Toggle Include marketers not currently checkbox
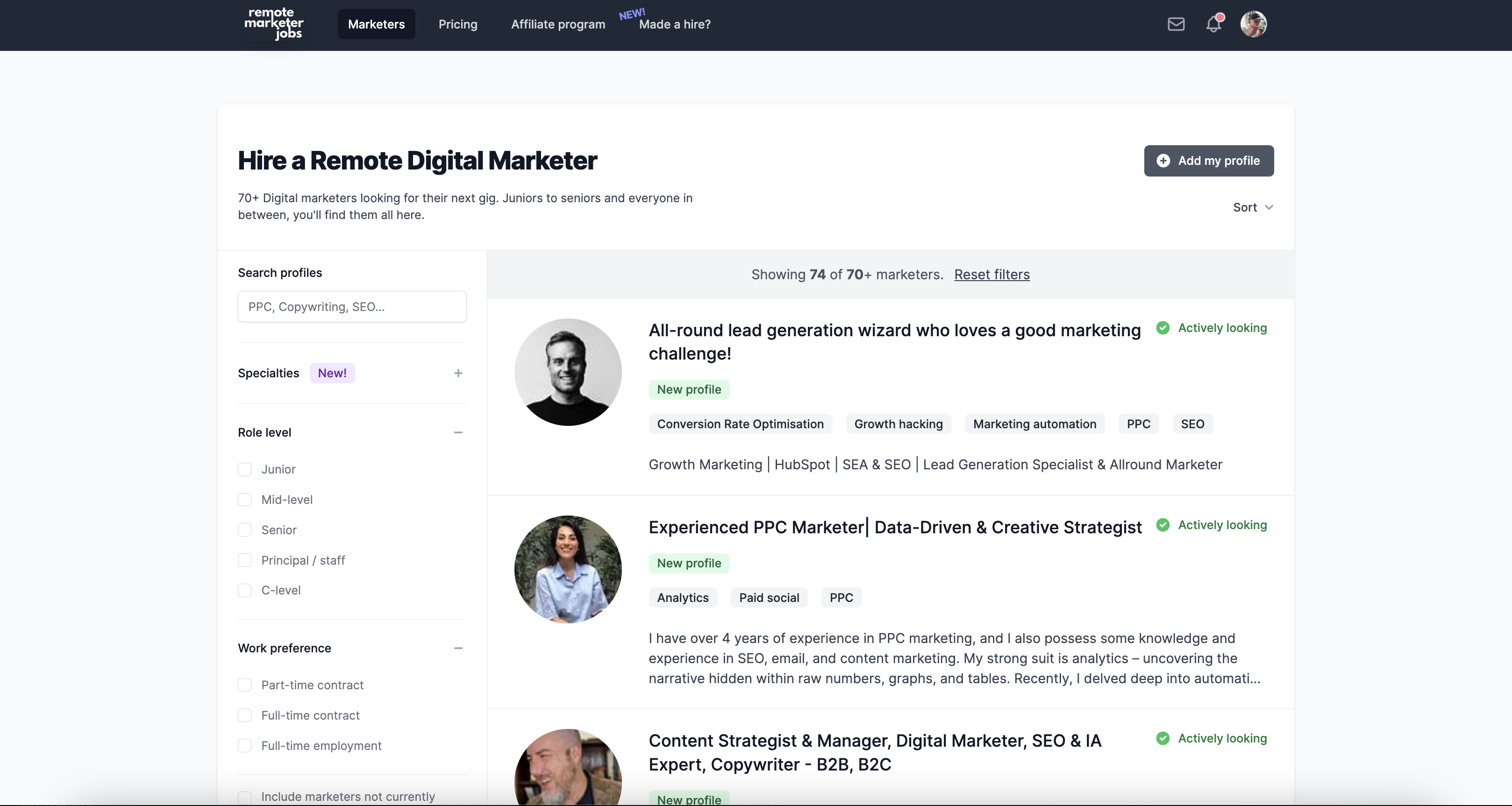Viewport: 1512px width, 806px height. tap(244, 797)
